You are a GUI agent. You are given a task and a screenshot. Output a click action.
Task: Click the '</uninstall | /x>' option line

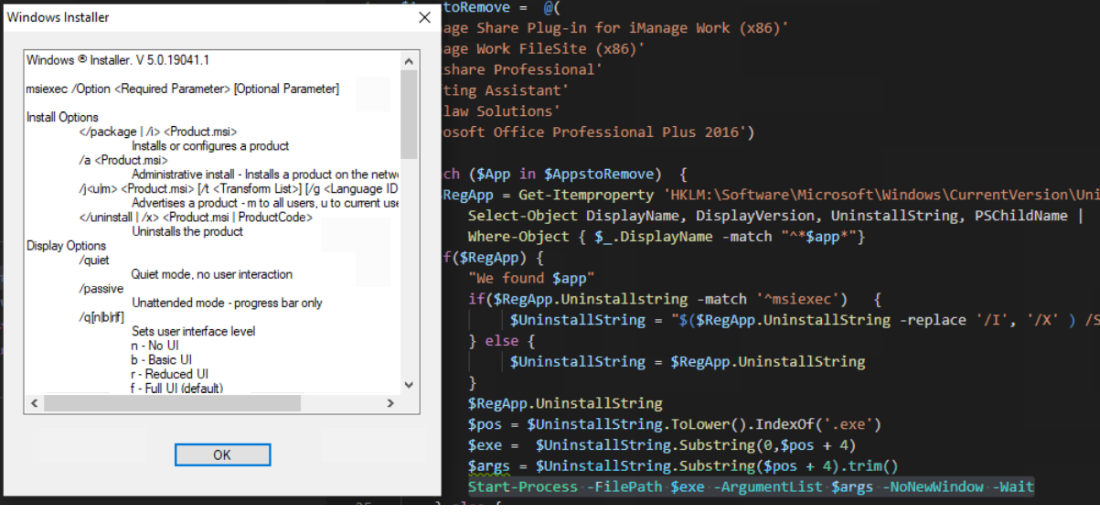(196, 218)
